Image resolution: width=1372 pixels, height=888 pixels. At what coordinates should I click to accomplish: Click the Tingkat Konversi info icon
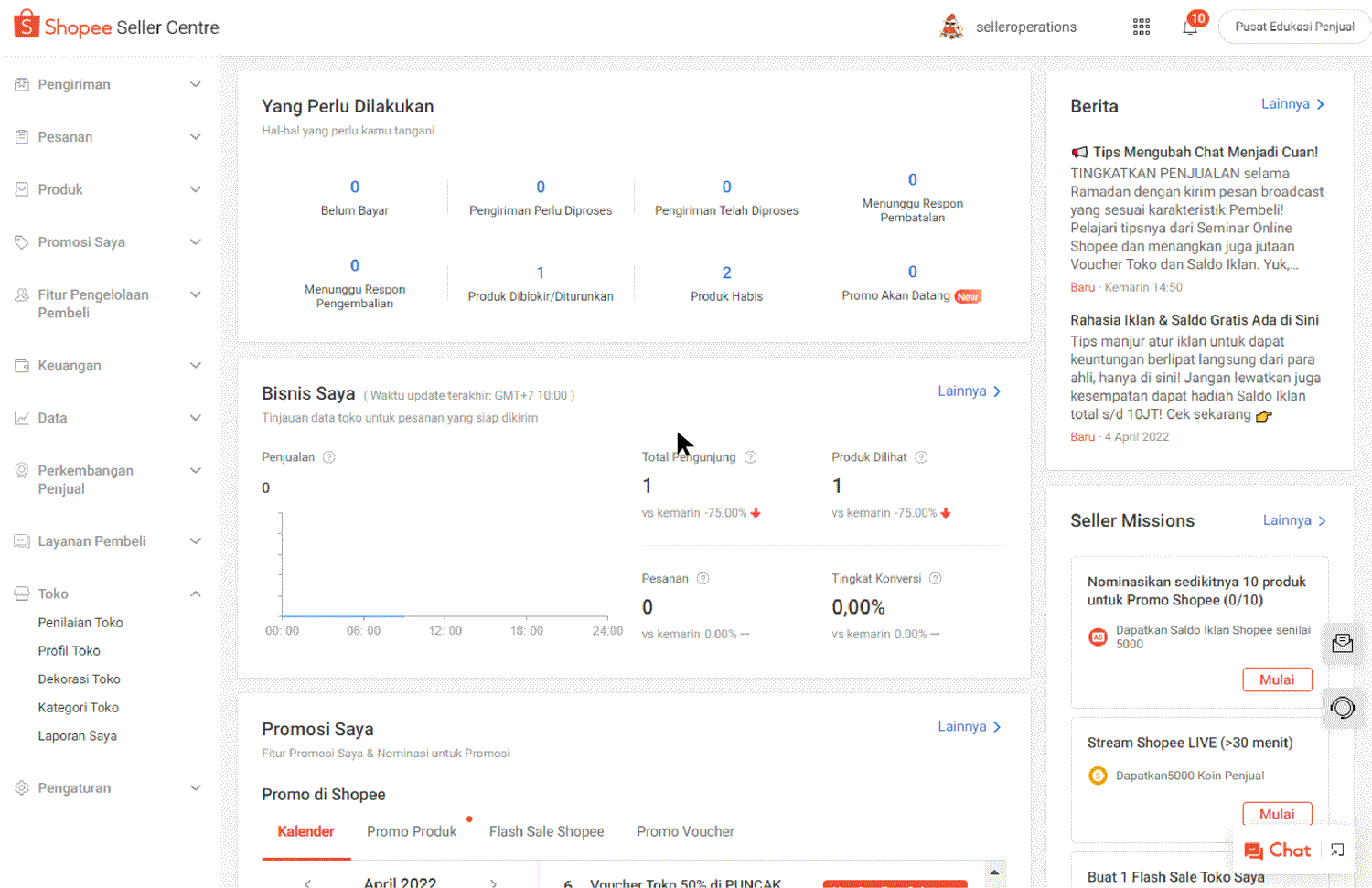[936, 579]
